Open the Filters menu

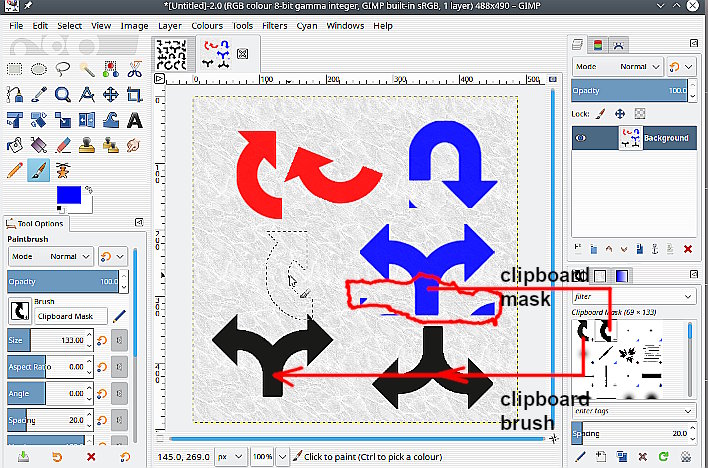274,25
